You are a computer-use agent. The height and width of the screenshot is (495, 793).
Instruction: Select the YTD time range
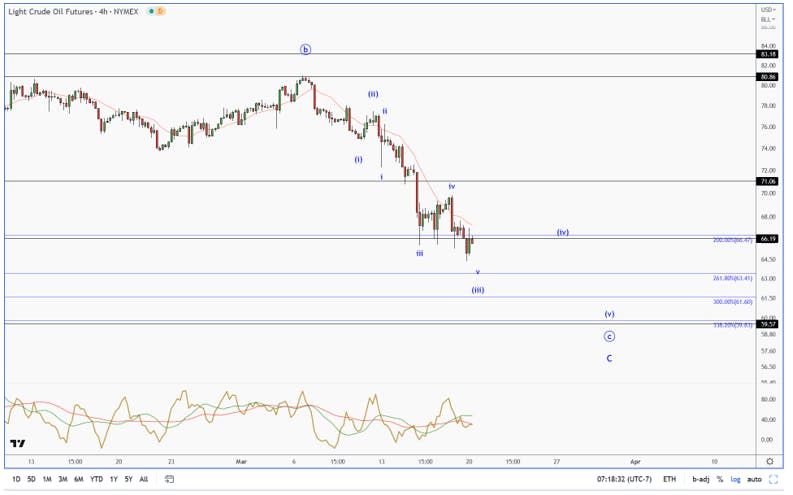(x=96, y=479)
